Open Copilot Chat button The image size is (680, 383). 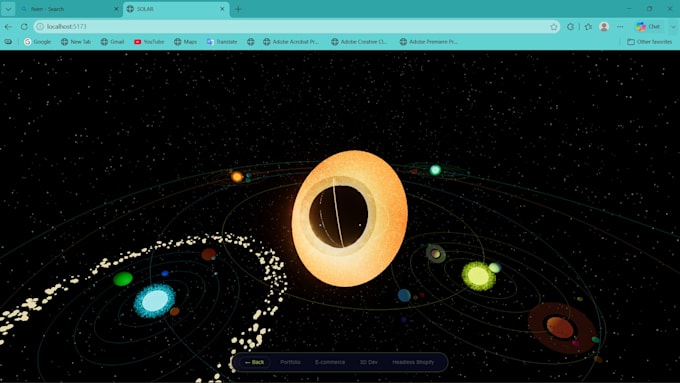coord(648,27)
